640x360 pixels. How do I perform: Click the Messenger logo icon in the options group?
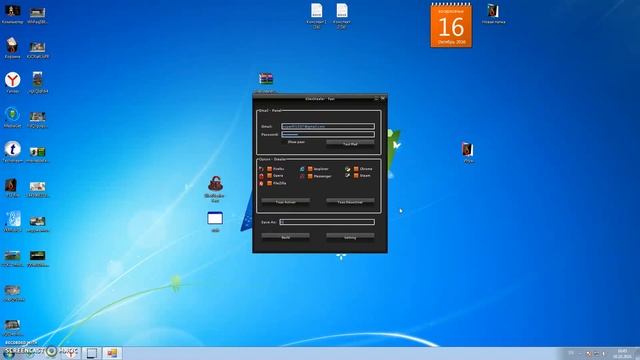point(302,176)
